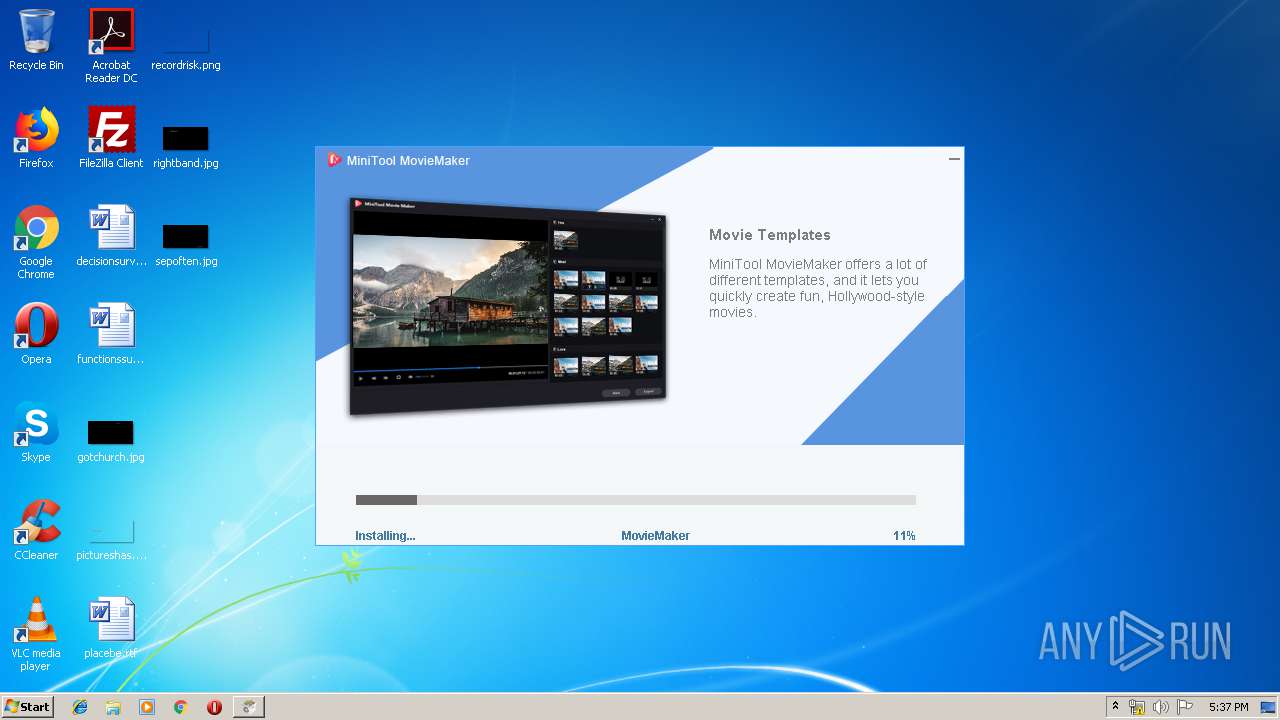Click the Show desktop button
1280x720 pixels.
(x=1269, y=707)
